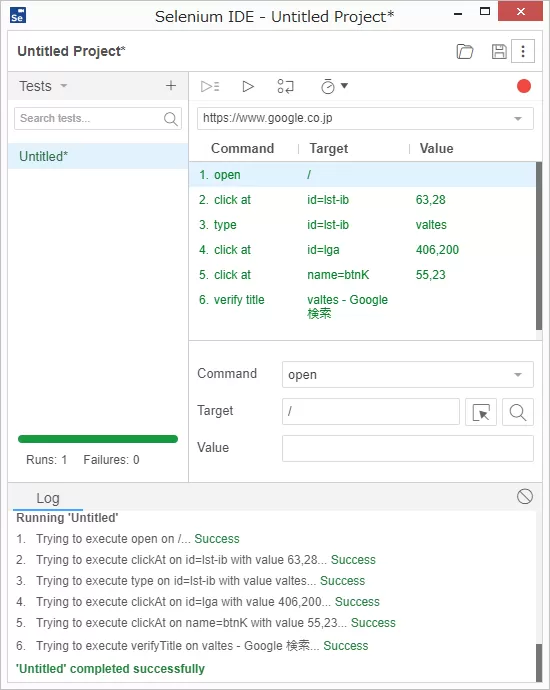Click the Failures: 0 counter
Viewport: 550px width, 690px height.
[111, 460]
